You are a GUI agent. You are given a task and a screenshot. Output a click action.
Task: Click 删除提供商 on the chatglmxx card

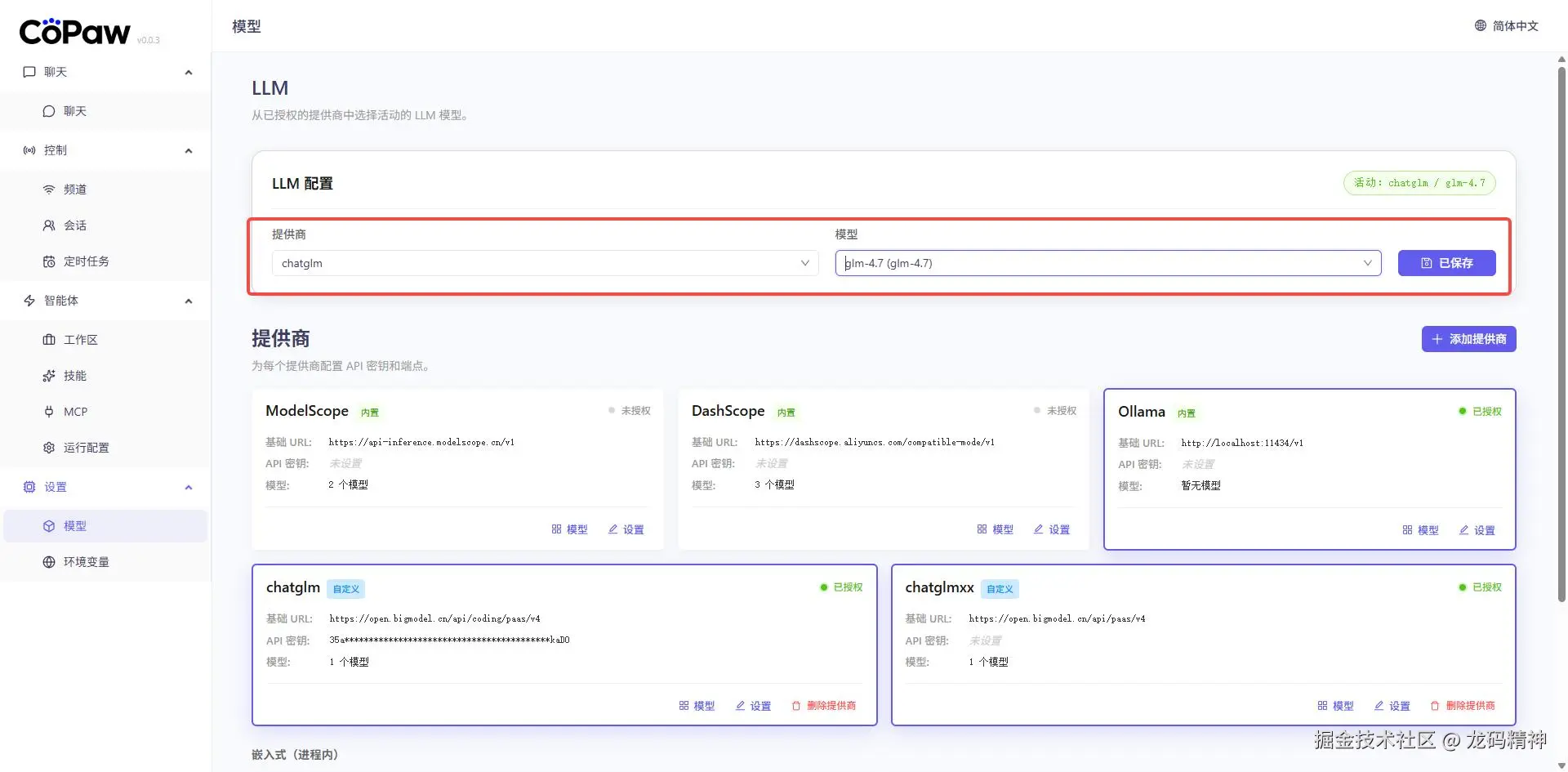(x=1463, y=706)
